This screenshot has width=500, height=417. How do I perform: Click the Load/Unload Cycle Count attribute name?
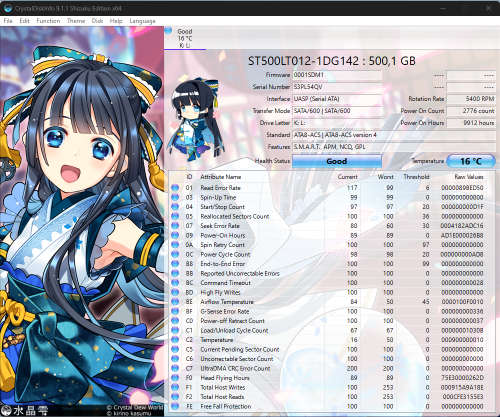tap(234, 330)
